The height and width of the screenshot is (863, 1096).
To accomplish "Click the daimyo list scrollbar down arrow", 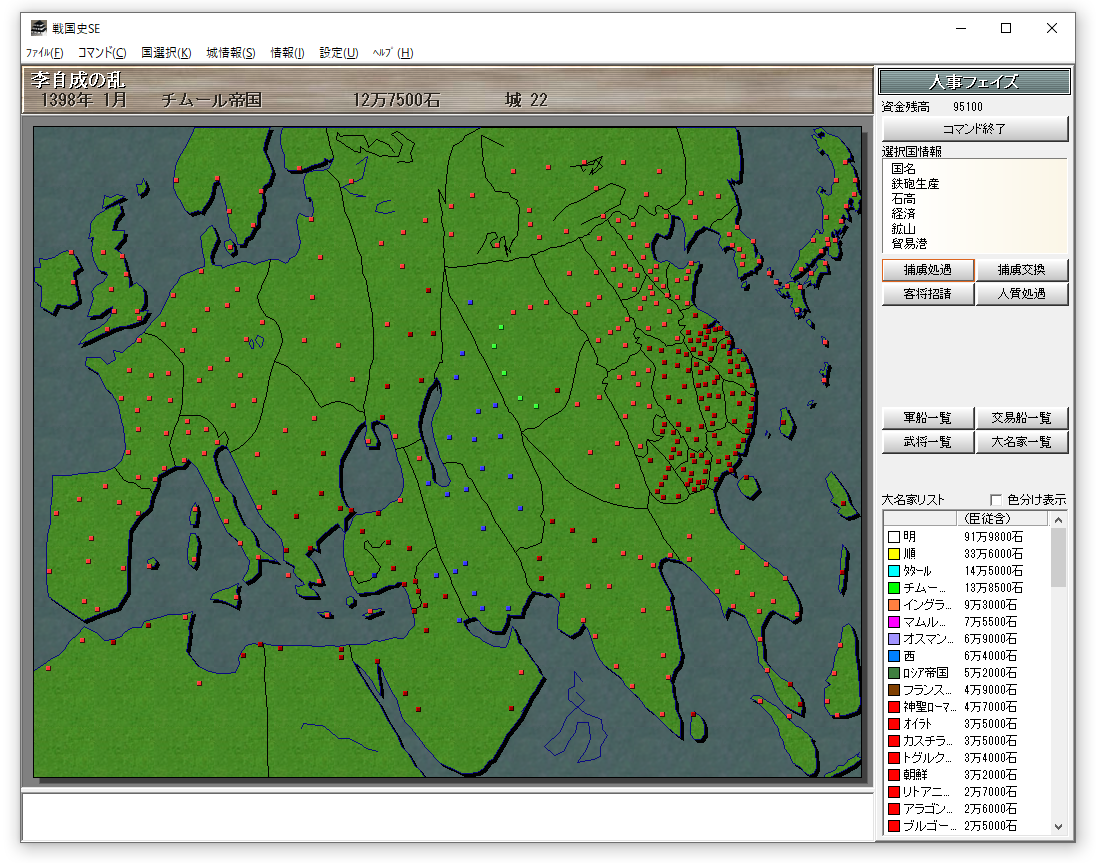I will (x=1059, y=827).
